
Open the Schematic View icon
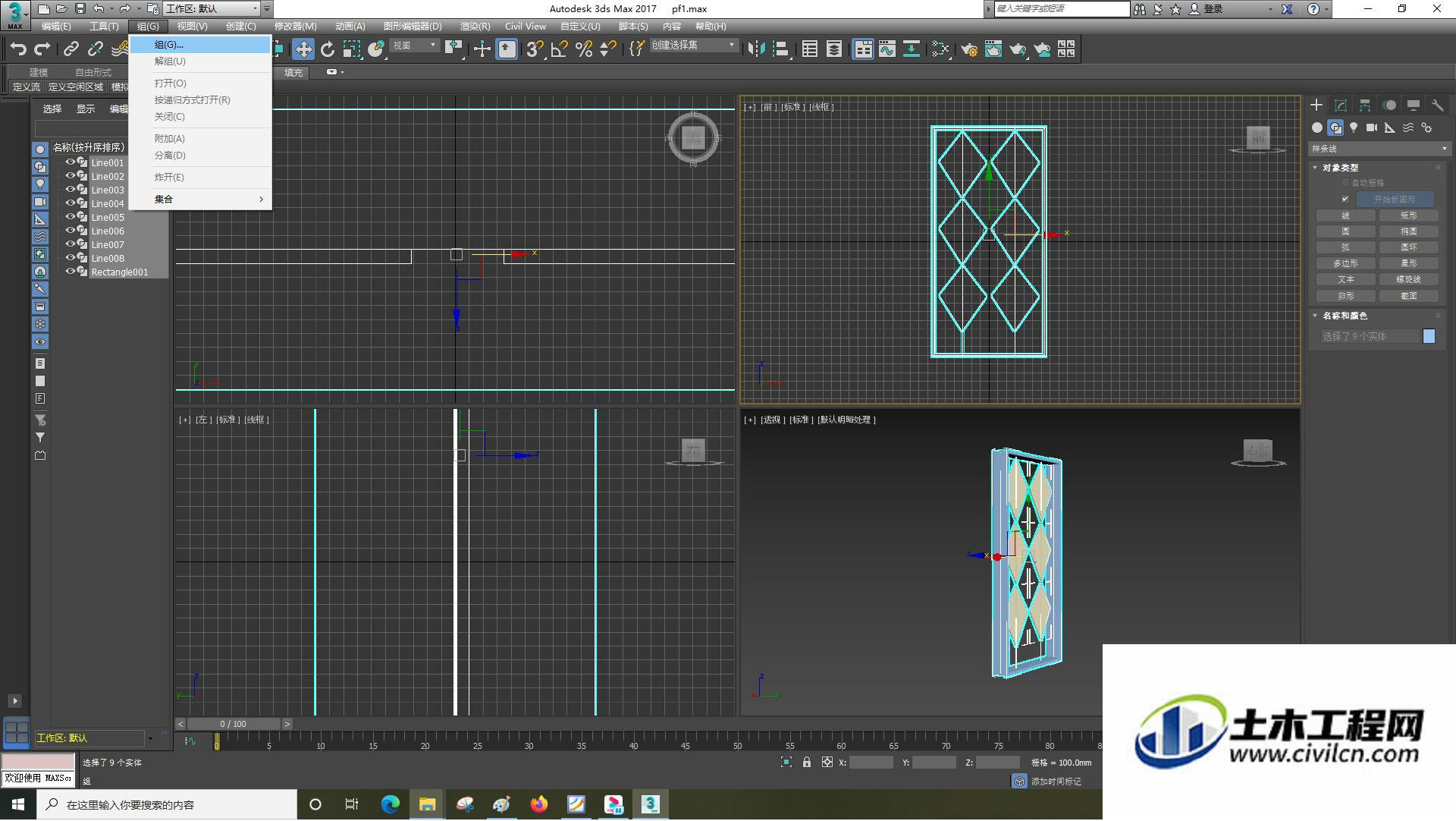pos(912,49)
